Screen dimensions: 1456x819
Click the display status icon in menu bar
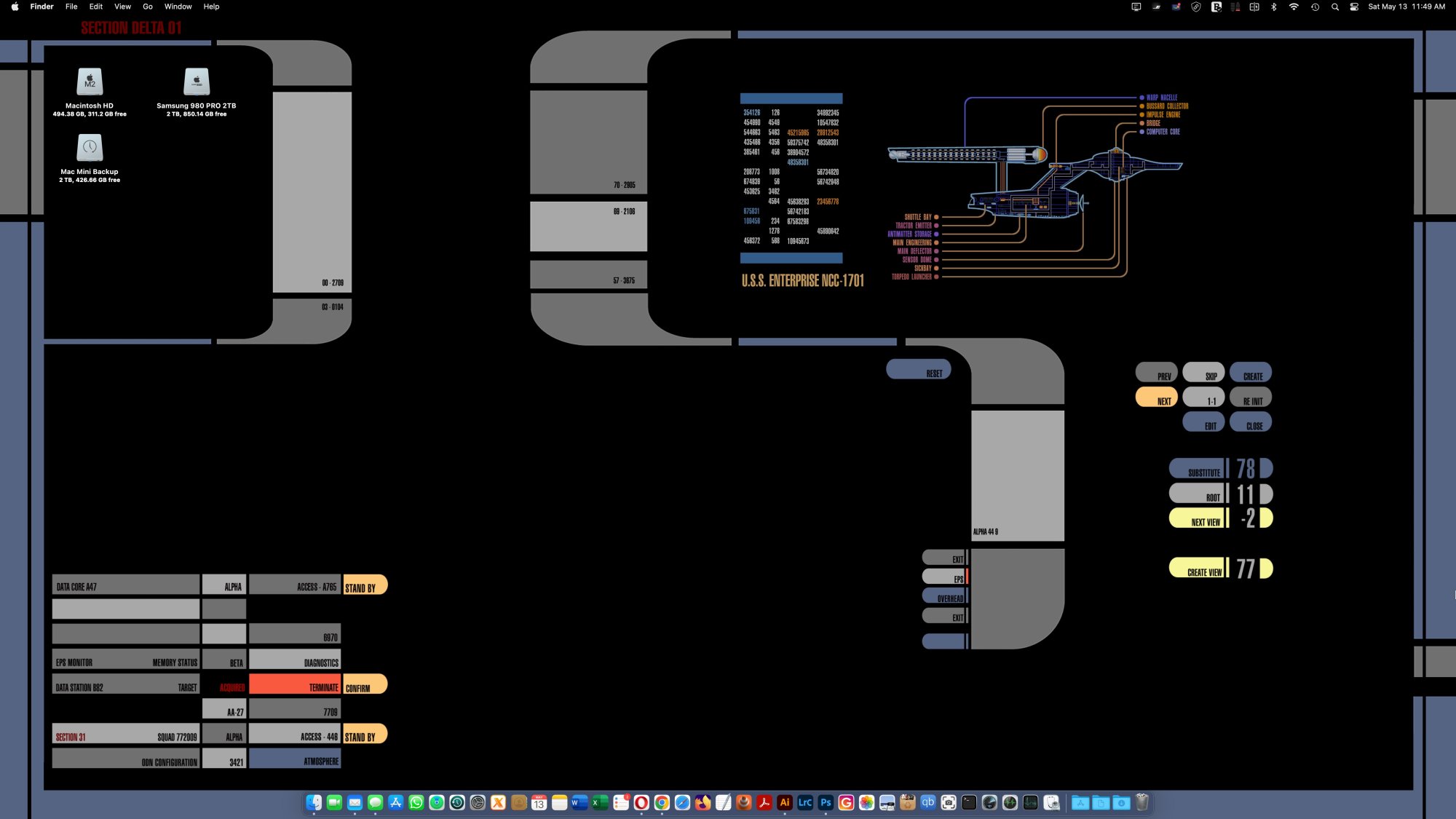(x=1136, y=7)
